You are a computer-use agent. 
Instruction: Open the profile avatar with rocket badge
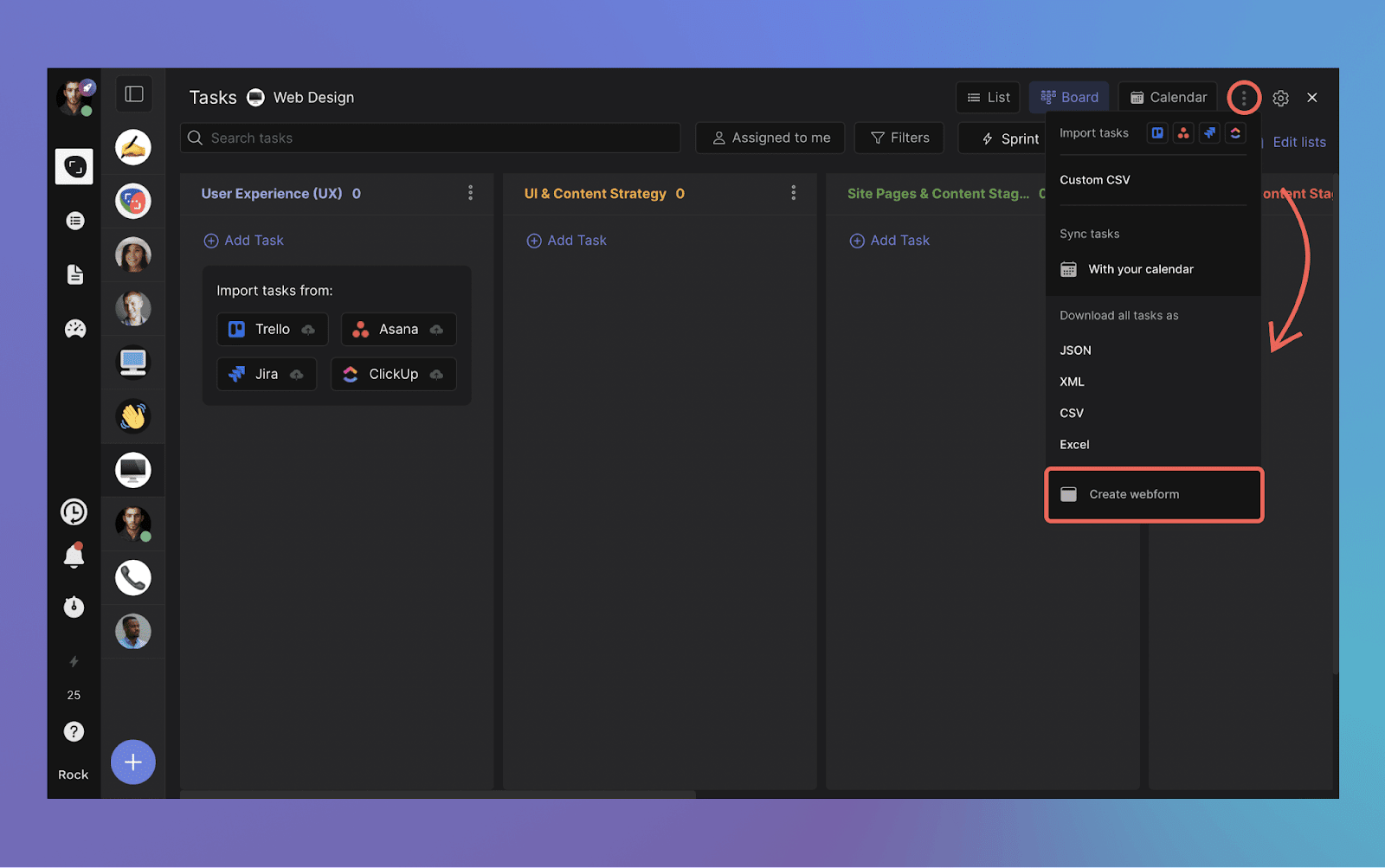[x=74, y=98]
